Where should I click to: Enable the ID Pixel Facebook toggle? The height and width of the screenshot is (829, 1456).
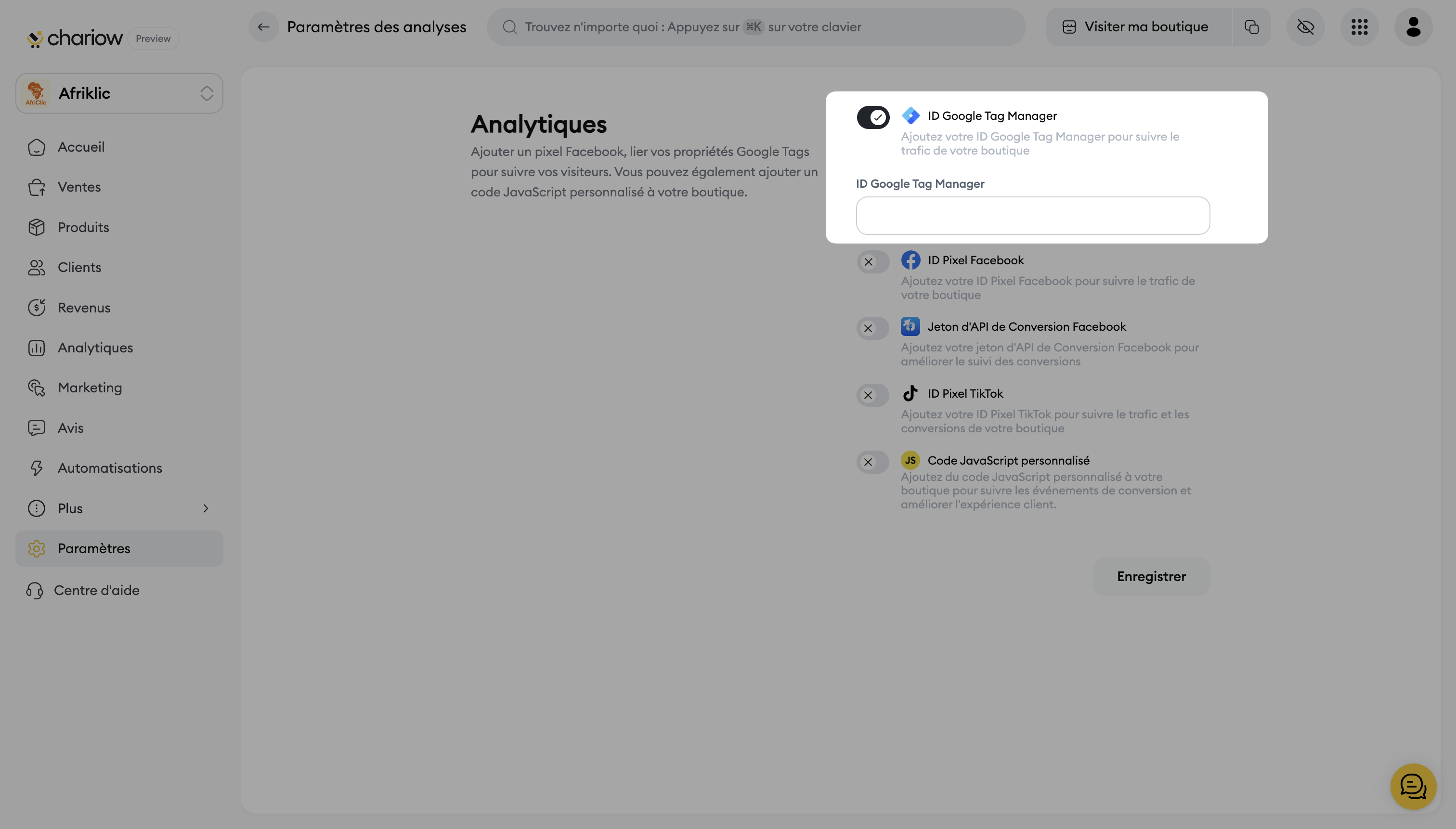click(872, 262)
